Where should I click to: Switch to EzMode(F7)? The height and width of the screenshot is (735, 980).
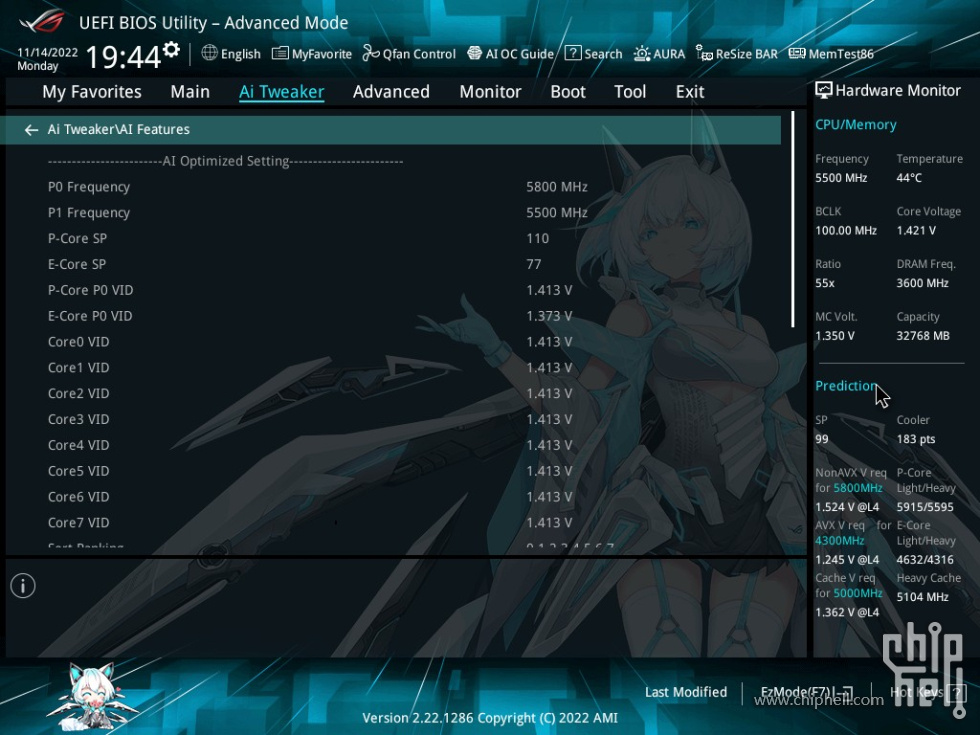pos(806,692)
